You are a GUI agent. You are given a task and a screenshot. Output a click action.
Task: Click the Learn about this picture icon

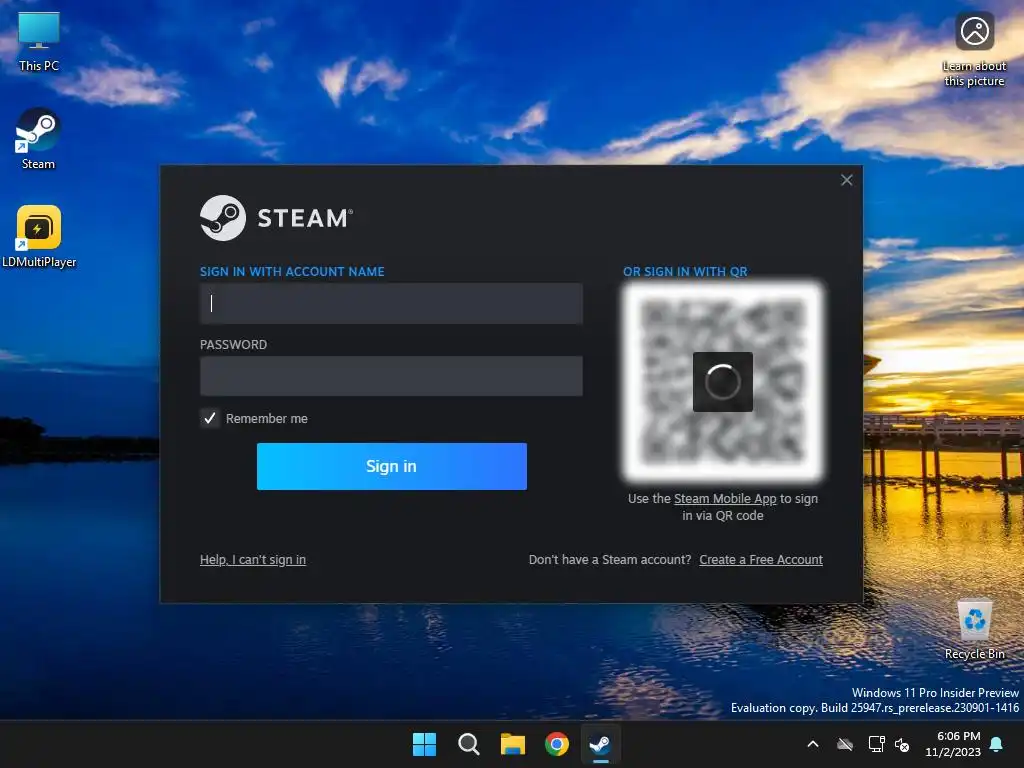[974, 50]
